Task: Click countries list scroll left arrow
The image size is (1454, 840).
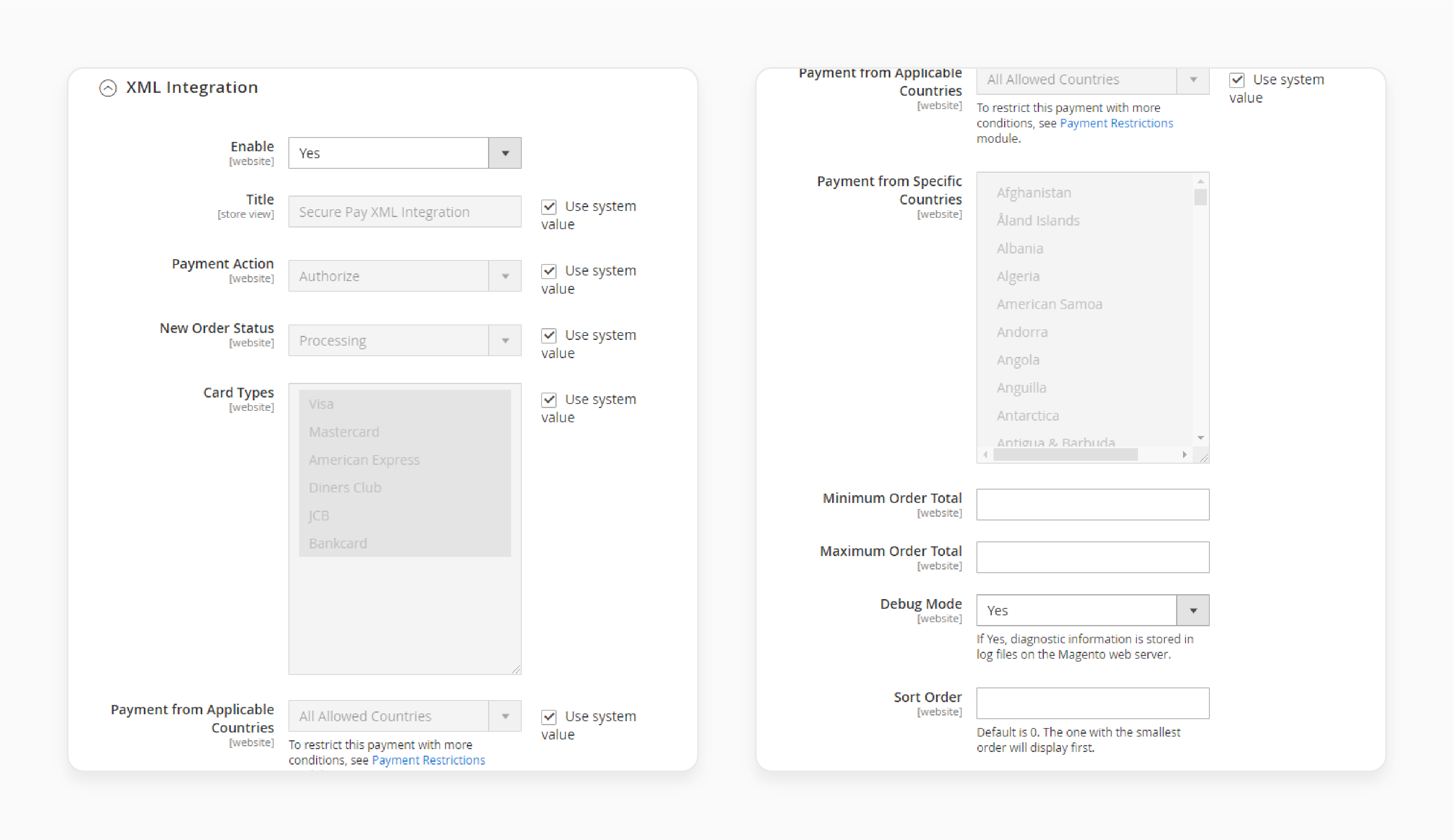Action: pos(985,455)
